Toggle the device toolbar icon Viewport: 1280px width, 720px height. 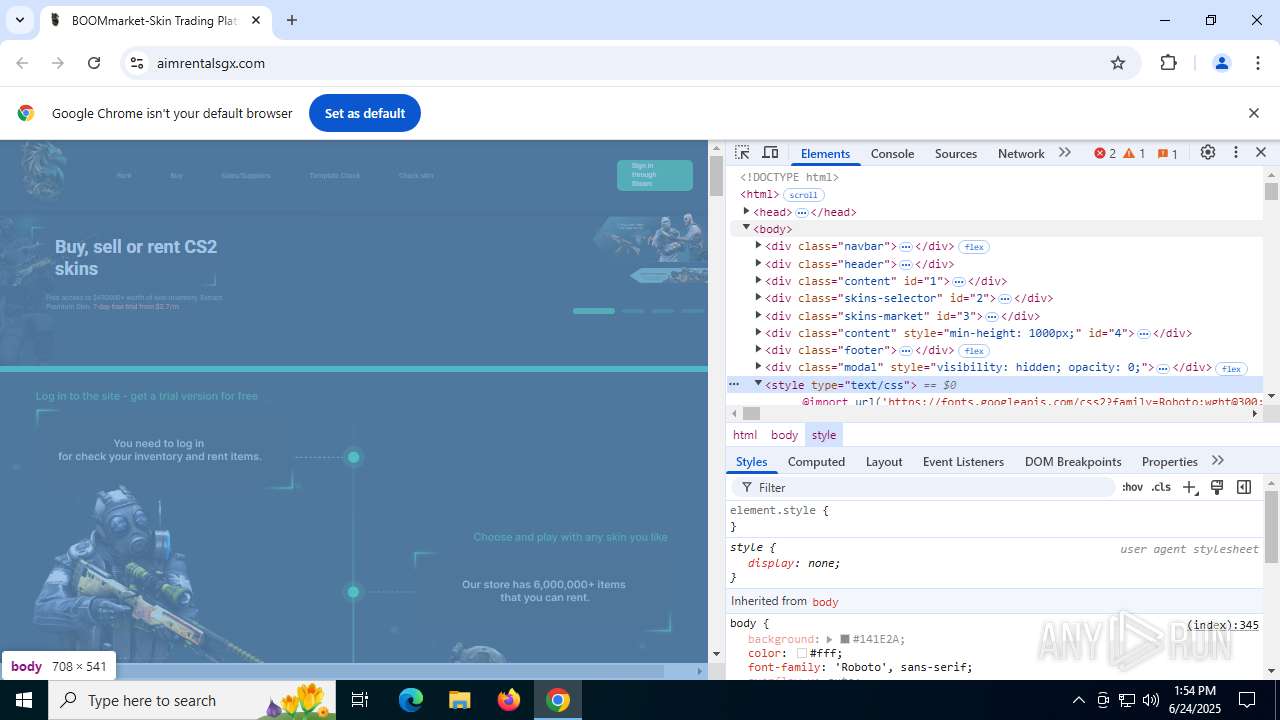(x=770, y=153)
